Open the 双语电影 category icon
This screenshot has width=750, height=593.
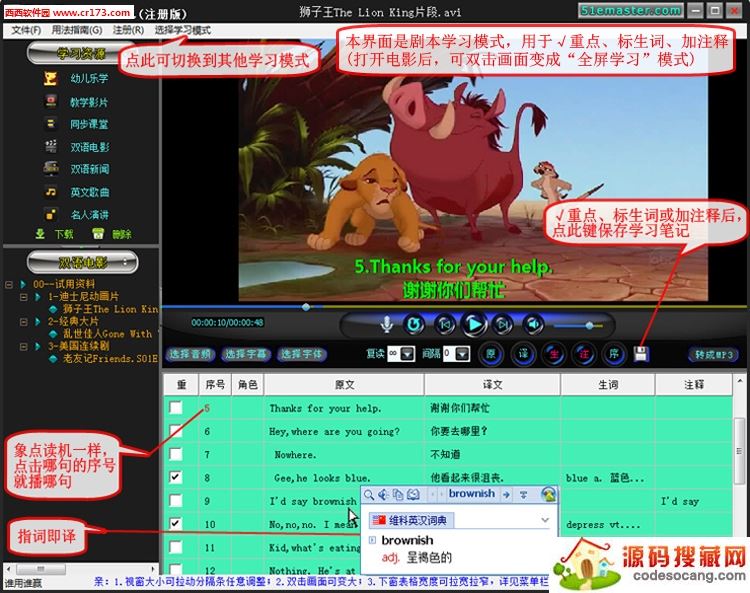click(x=49, y=146)
